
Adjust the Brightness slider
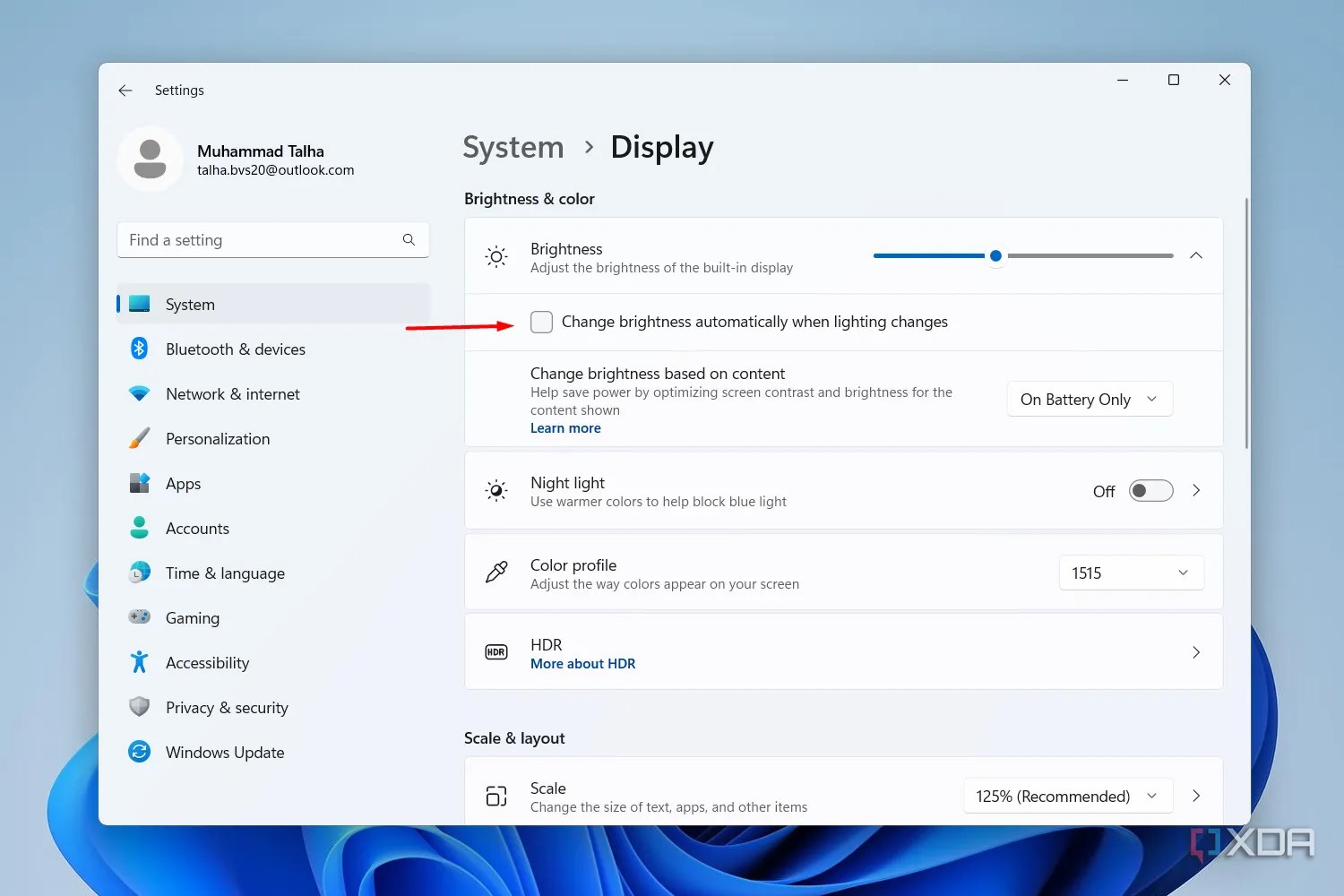[x=995, y=255]
